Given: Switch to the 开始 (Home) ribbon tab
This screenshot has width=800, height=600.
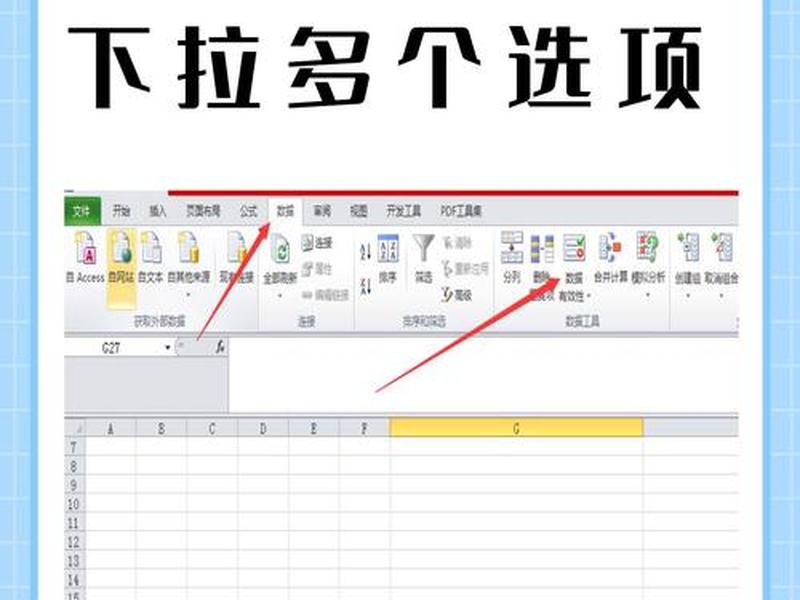Looking at the screenshot, I should [121, 211].
